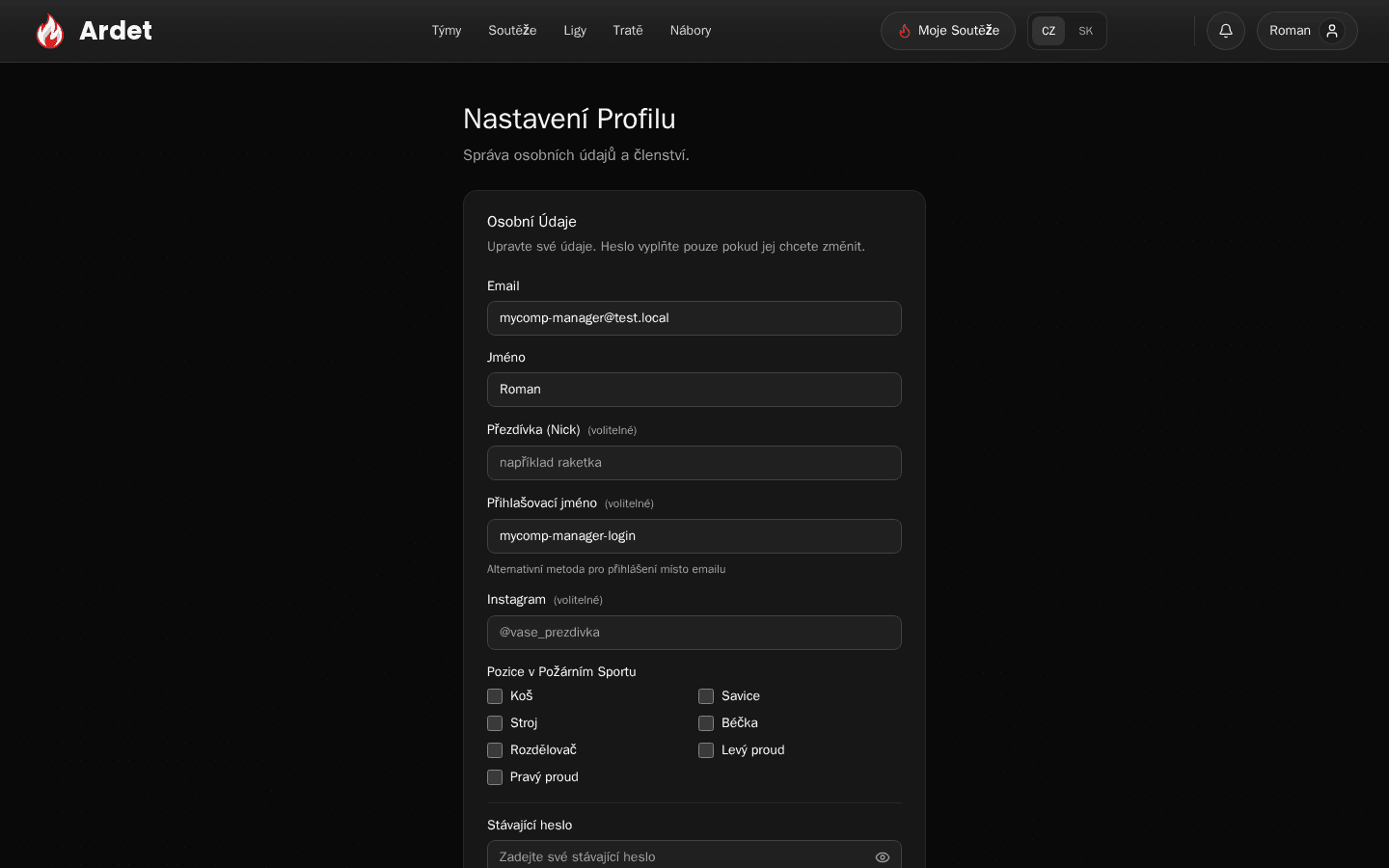Click the flame icon in Moje Soutěže

tap(905, 31)
